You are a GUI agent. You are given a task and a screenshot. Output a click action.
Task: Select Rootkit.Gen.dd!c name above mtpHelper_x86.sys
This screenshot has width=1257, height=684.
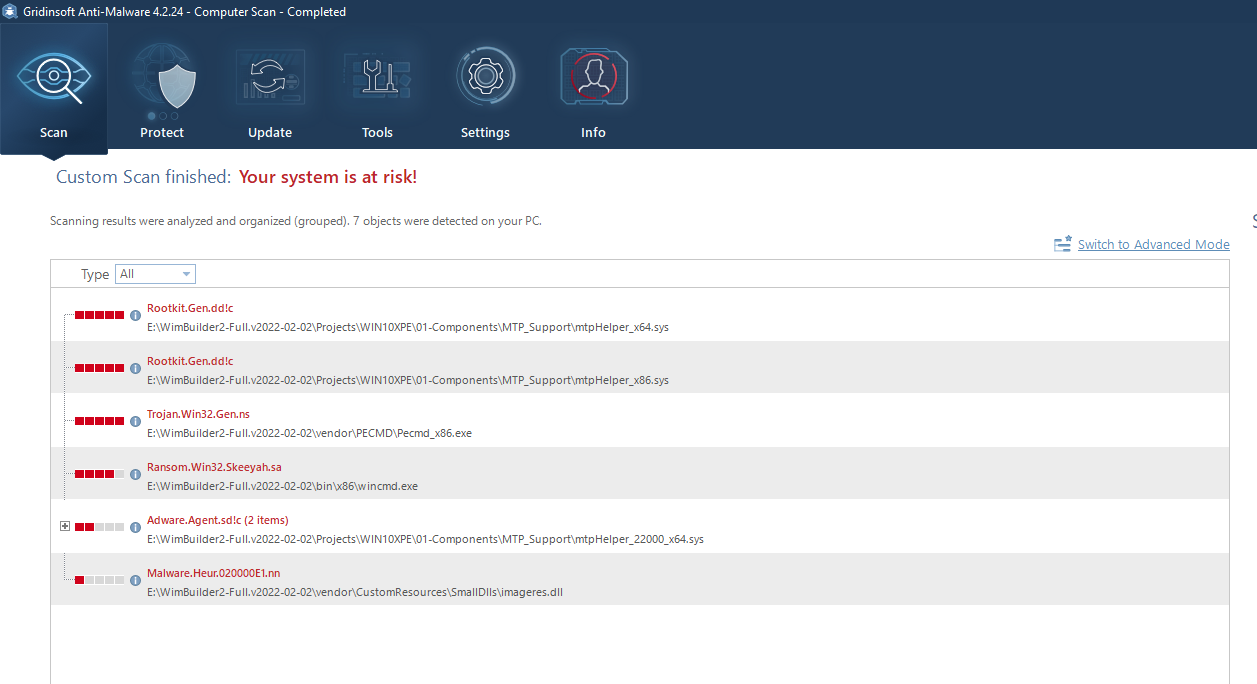pyautogui.click(x=190, y=361)
